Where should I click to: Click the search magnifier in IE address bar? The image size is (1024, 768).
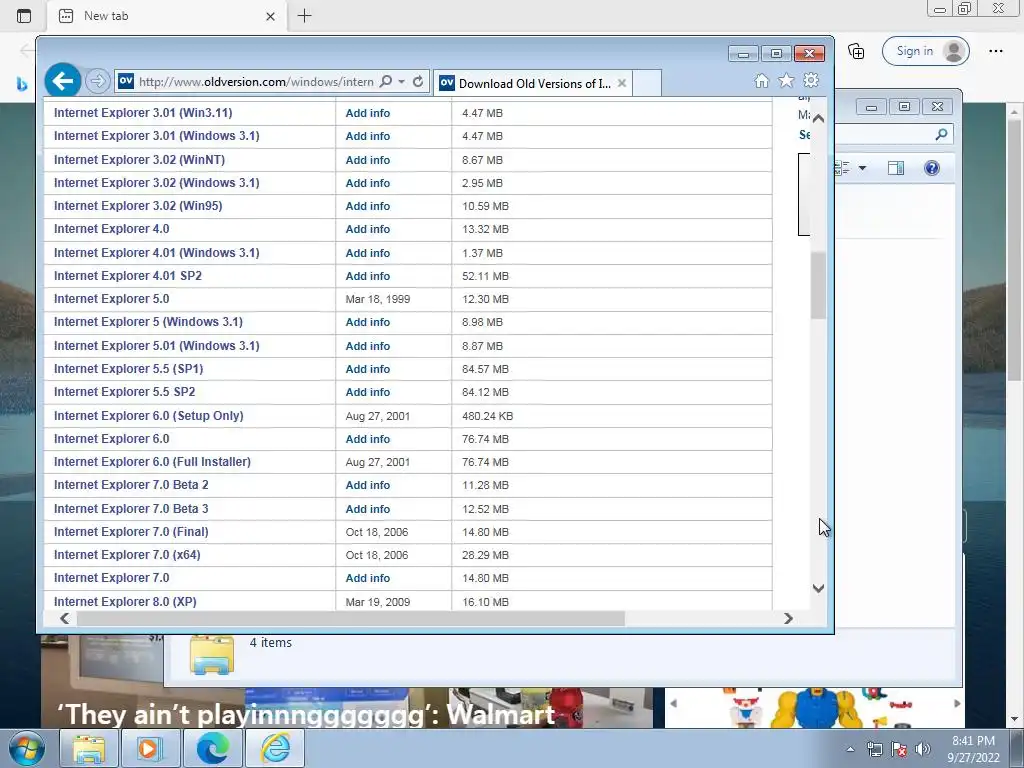(386, 81)
